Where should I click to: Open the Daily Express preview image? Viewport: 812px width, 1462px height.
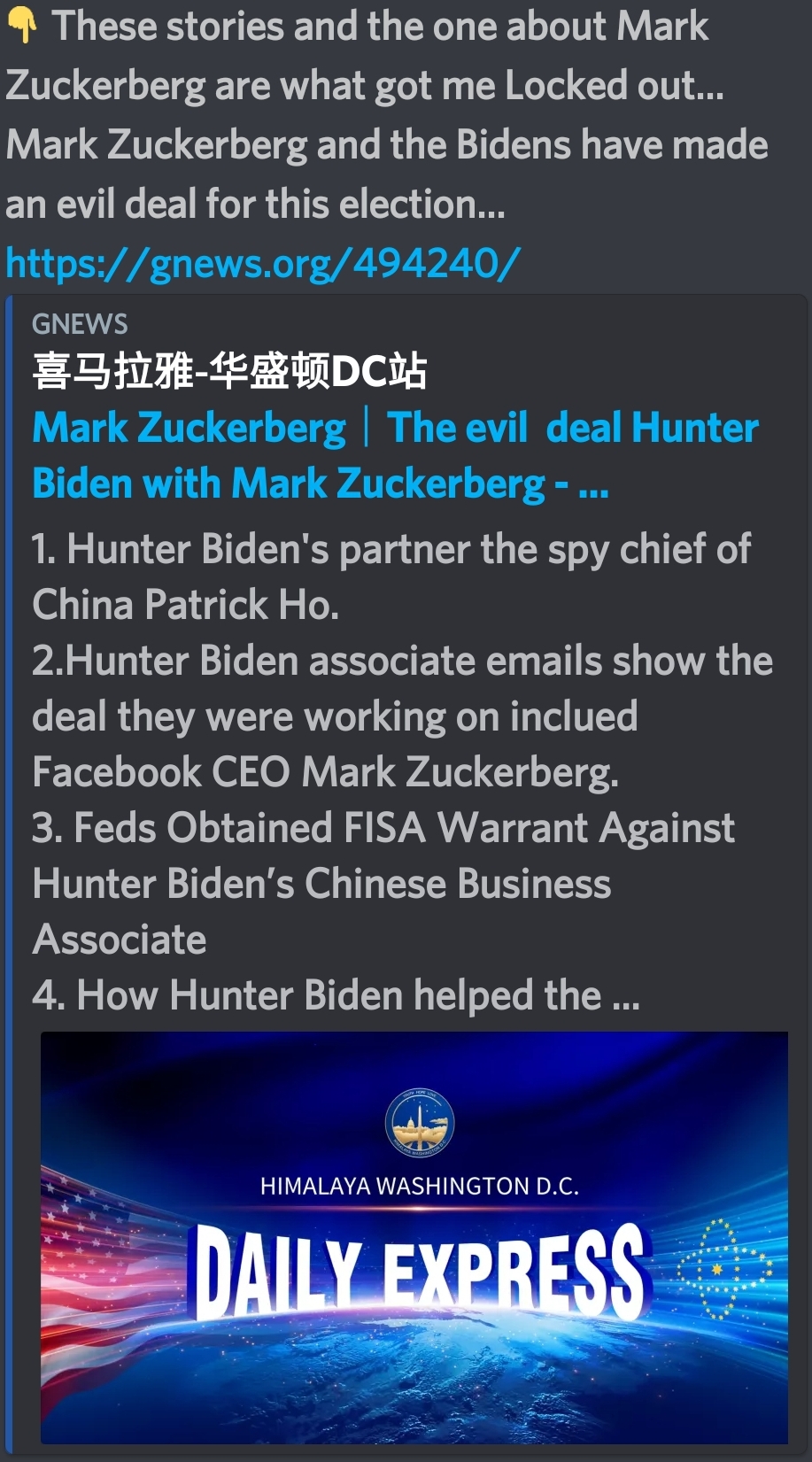pyautogui.click(x=414, y=1237)
